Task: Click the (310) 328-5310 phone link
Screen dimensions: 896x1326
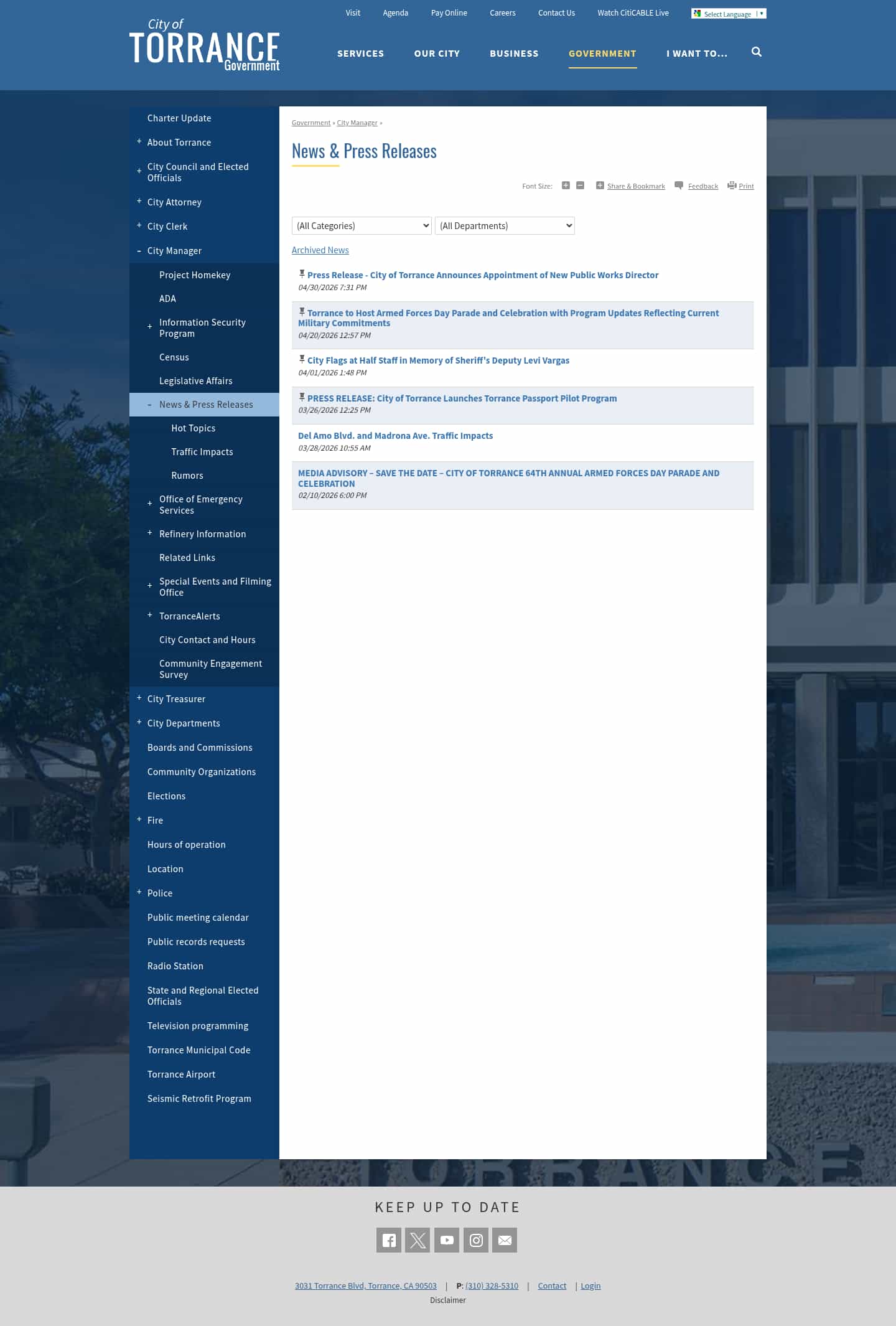Action: point(492,1286)
